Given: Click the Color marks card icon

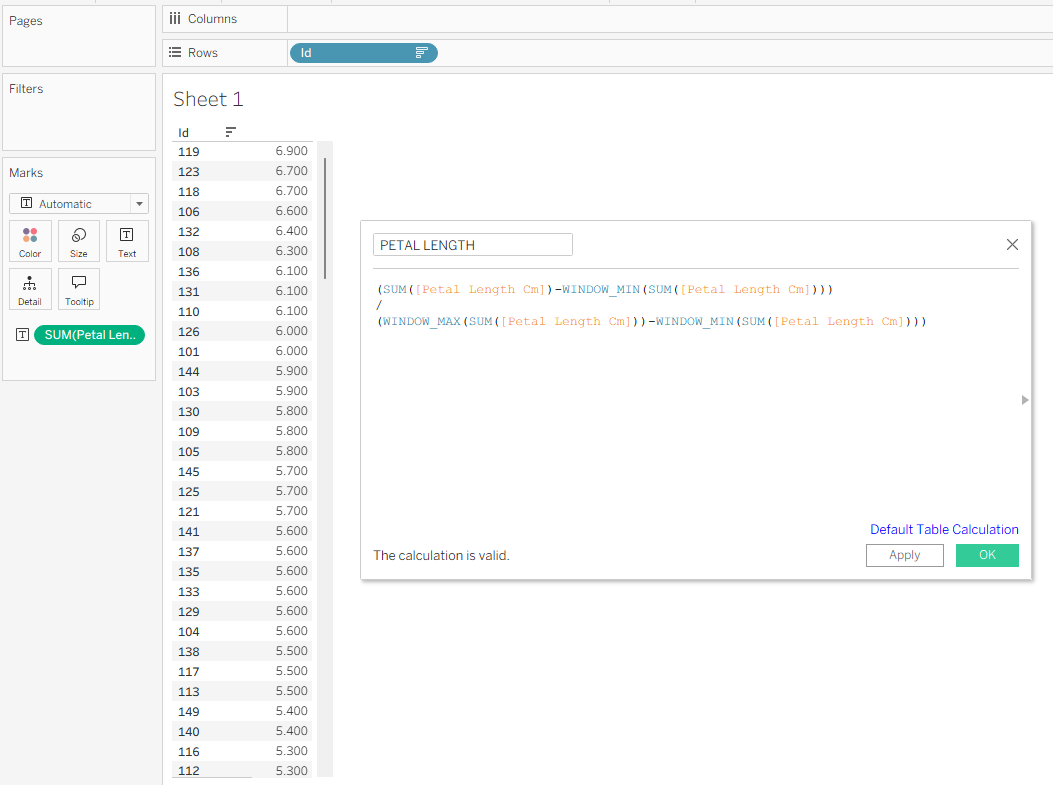Looking at the screenshot, I should pyautogui.click(x=30, y=241).
